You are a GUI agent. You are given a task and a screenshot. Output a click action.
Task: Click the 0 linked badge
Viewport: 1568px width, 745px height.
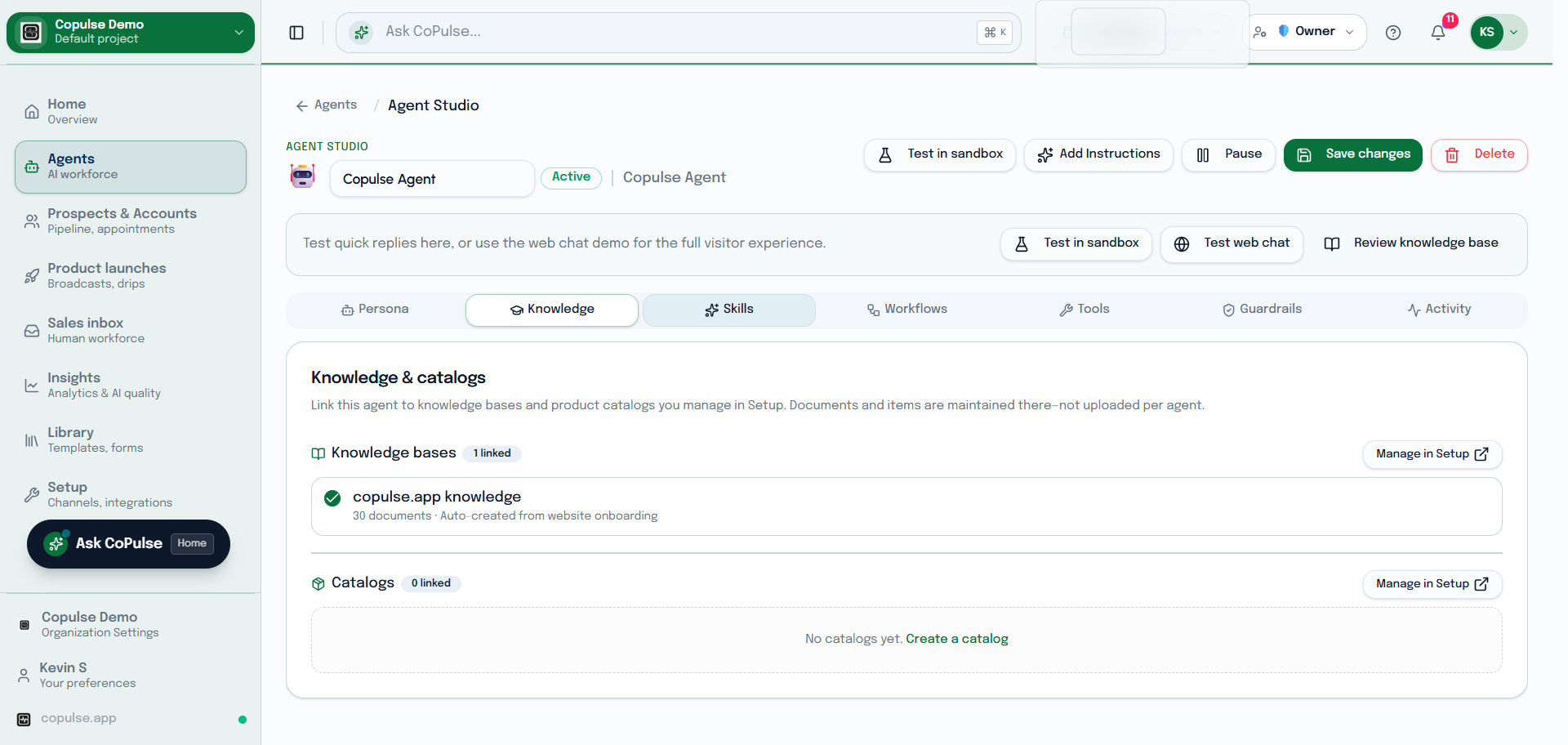[x=430, y=584]
